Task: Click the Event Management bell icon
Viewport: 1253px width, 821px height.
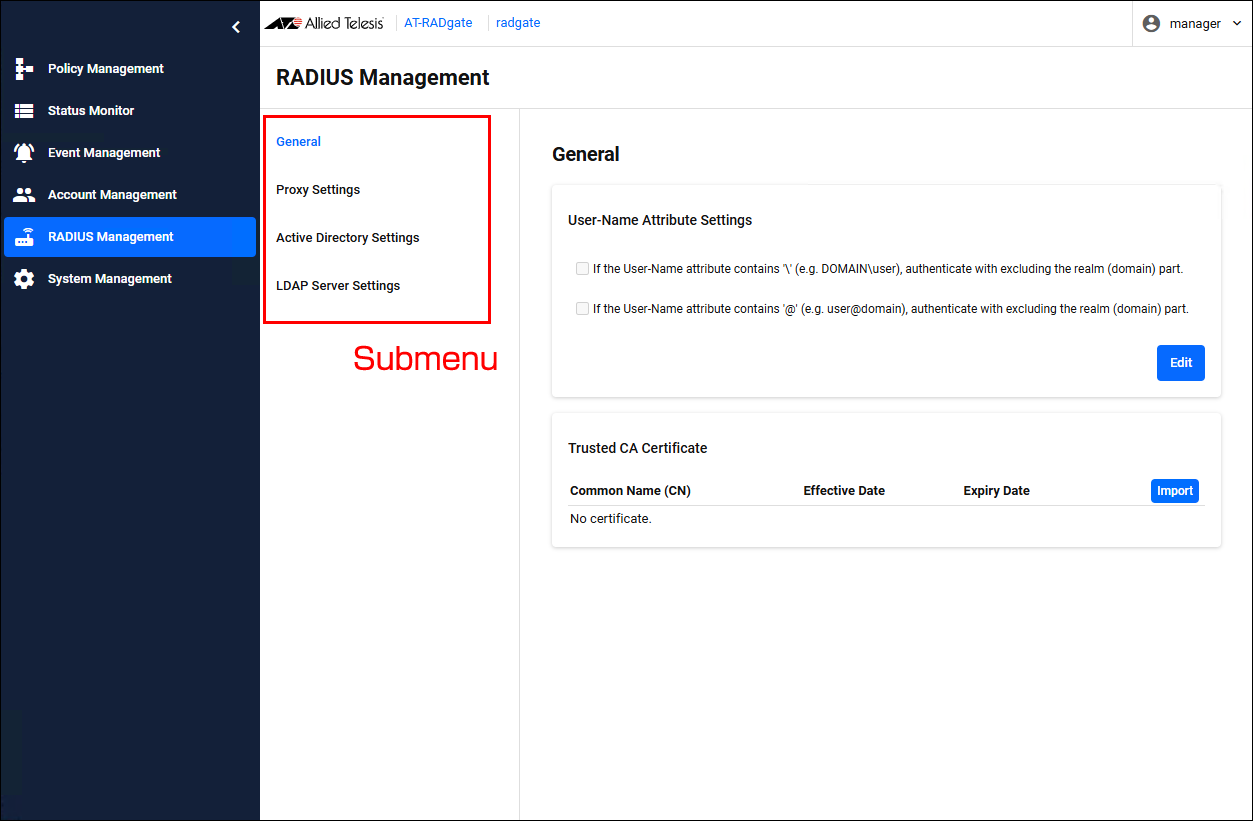Action: point(24,153)
